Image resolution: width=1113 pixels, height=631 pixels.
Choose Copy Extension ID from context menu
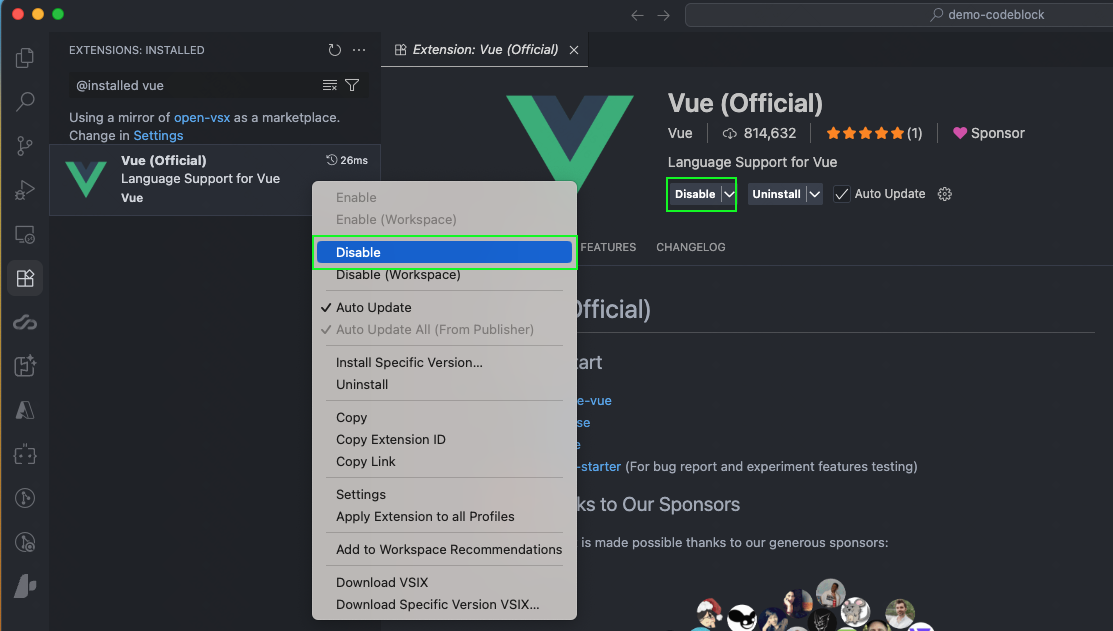point(390,439)
